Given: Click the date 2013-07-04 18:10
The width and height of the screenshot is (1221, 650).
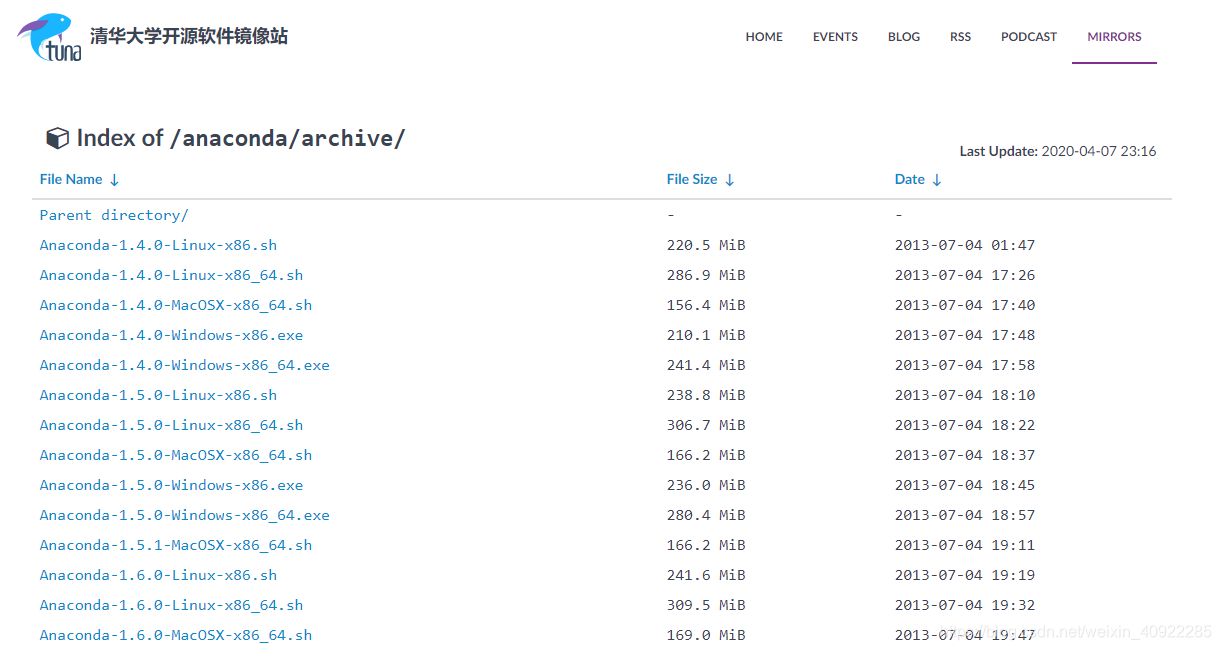Looking at the screenshot, I should click(x=965, y=395).
